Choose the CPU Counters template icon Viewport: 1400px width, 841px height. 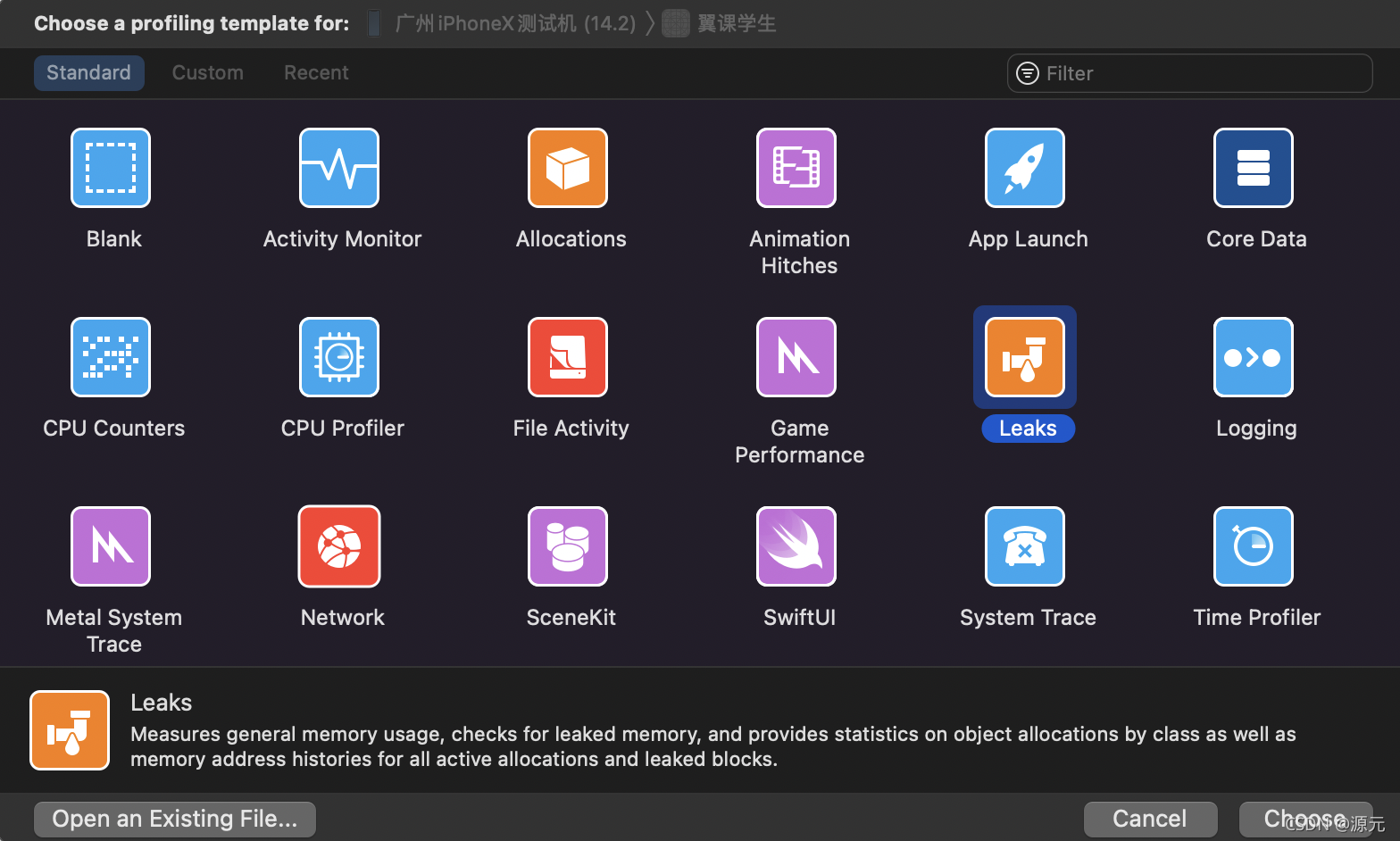(111, 357)
